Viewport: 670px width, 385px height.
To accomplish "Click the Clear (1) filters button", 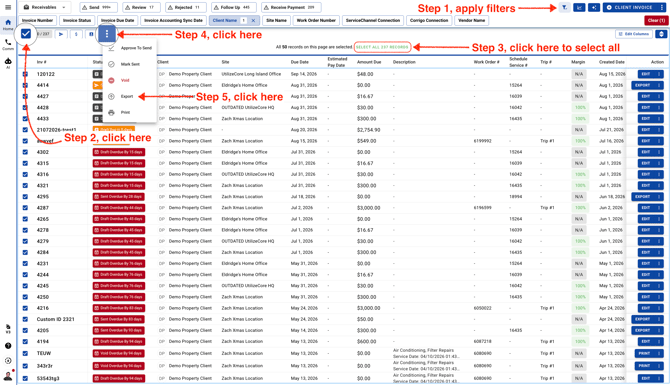I will [656, 20].
